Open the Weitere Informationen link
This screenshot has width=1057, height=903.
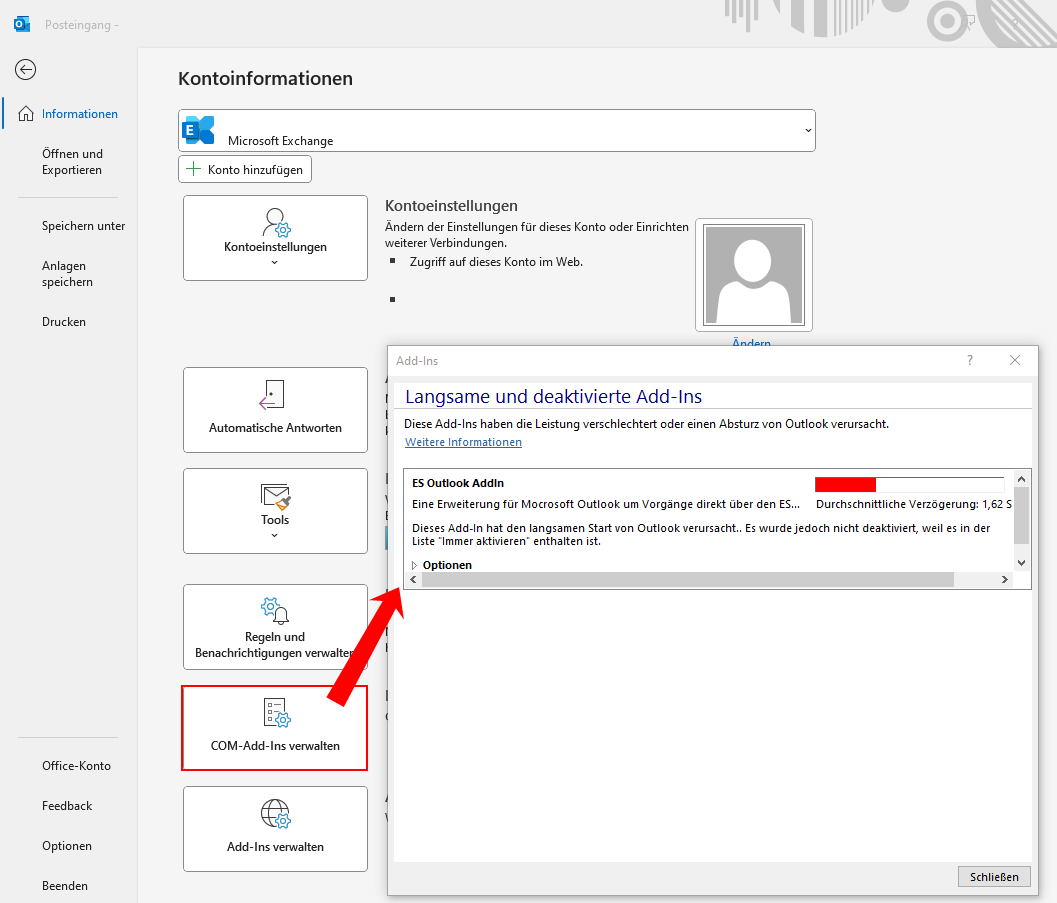point(463,442)
